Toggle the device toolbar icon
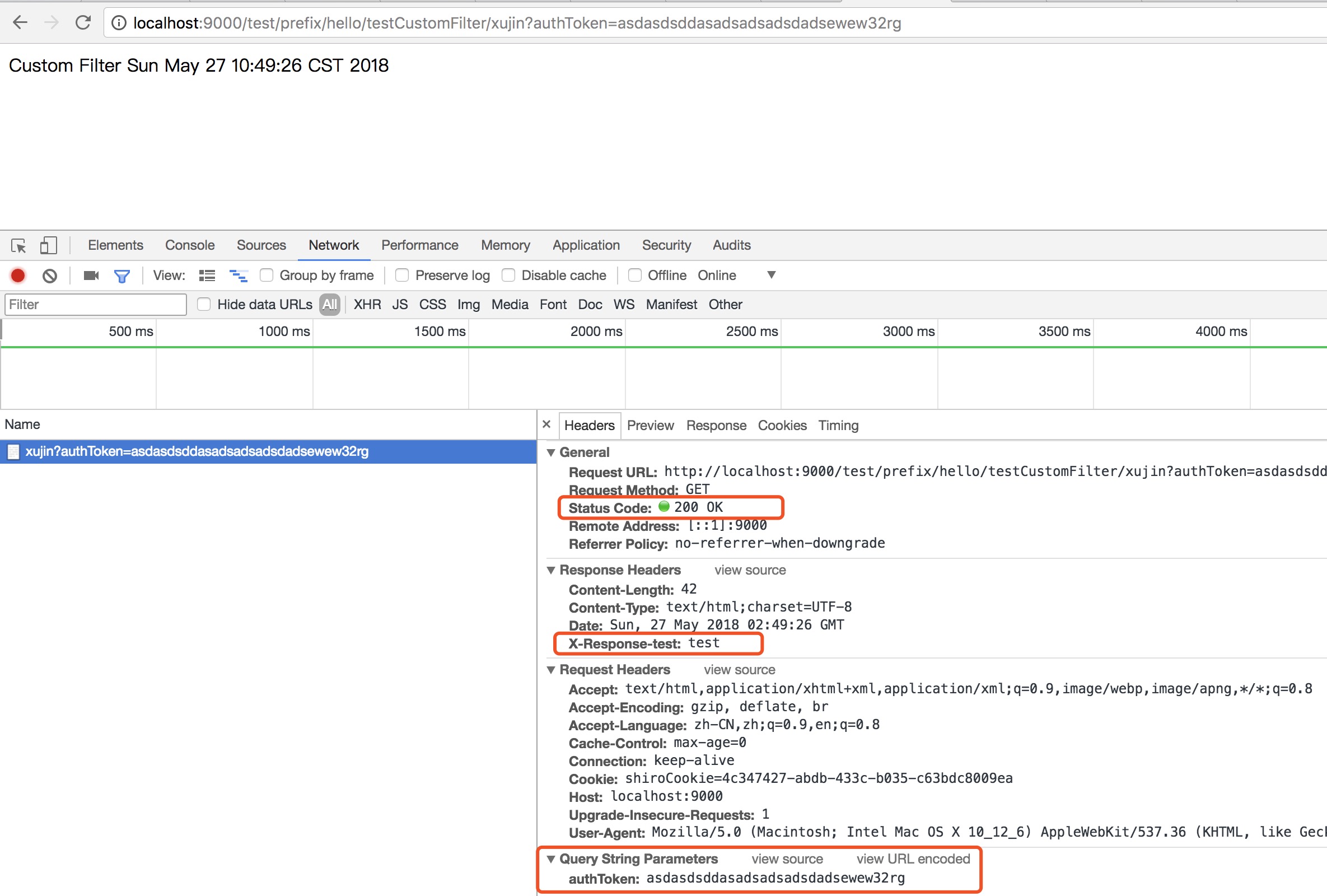1327x896 pixels. click(48, 245)
